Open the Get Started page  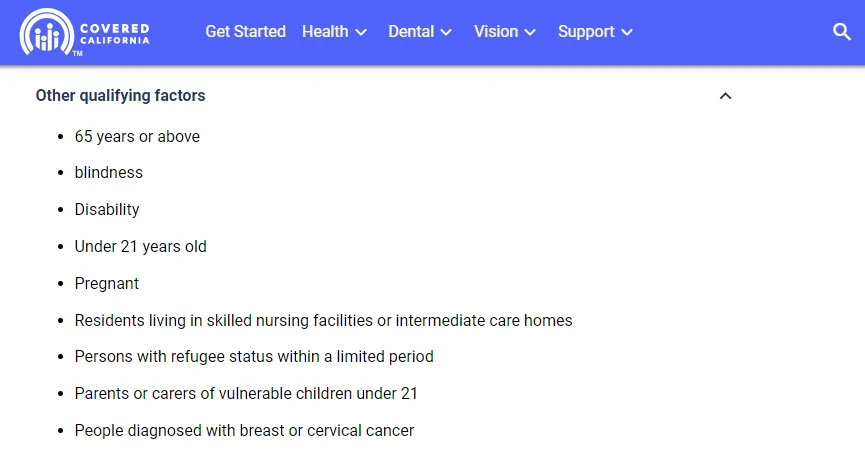(x=245, y=31)
